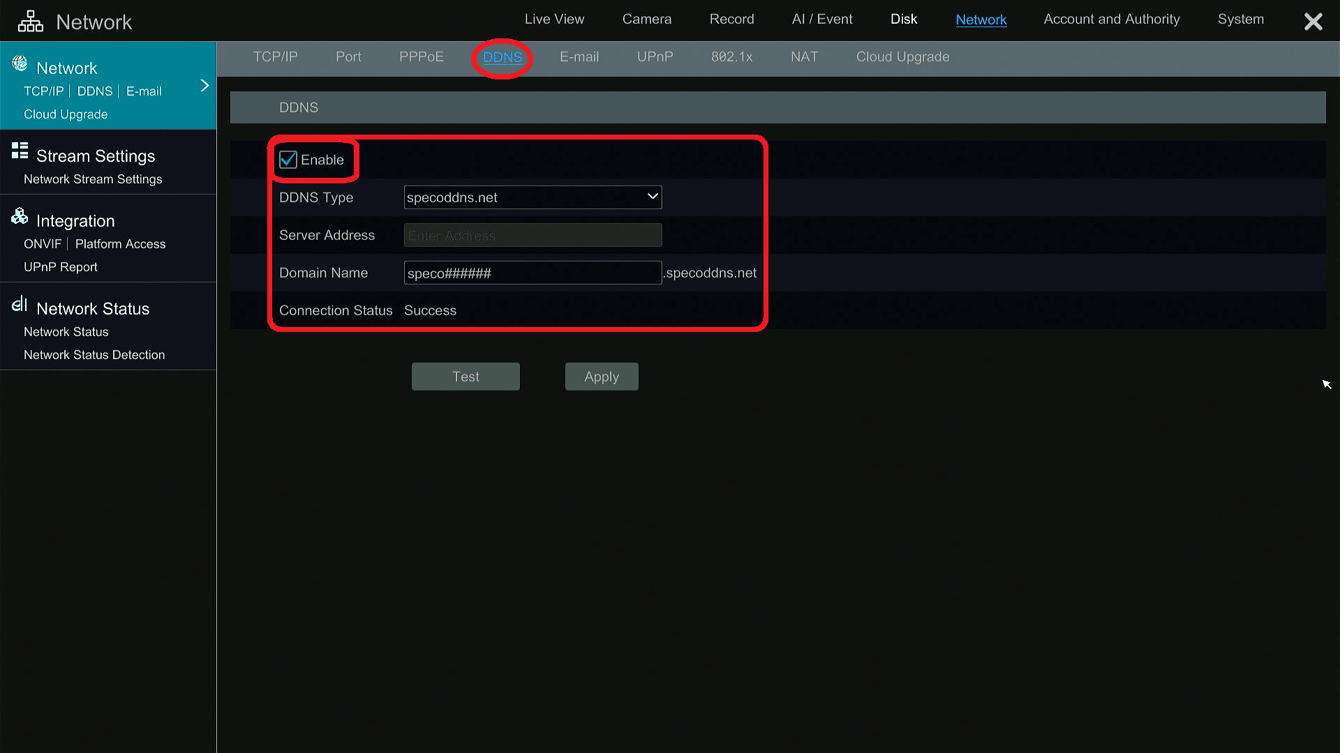The image size is (1340, 753).
Task: Click the Stream Settings grid icon
Action: coord(18,152)
